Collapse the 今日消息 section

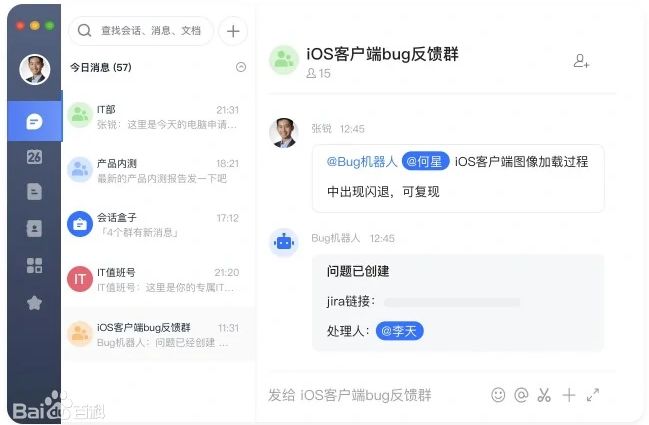240,67
